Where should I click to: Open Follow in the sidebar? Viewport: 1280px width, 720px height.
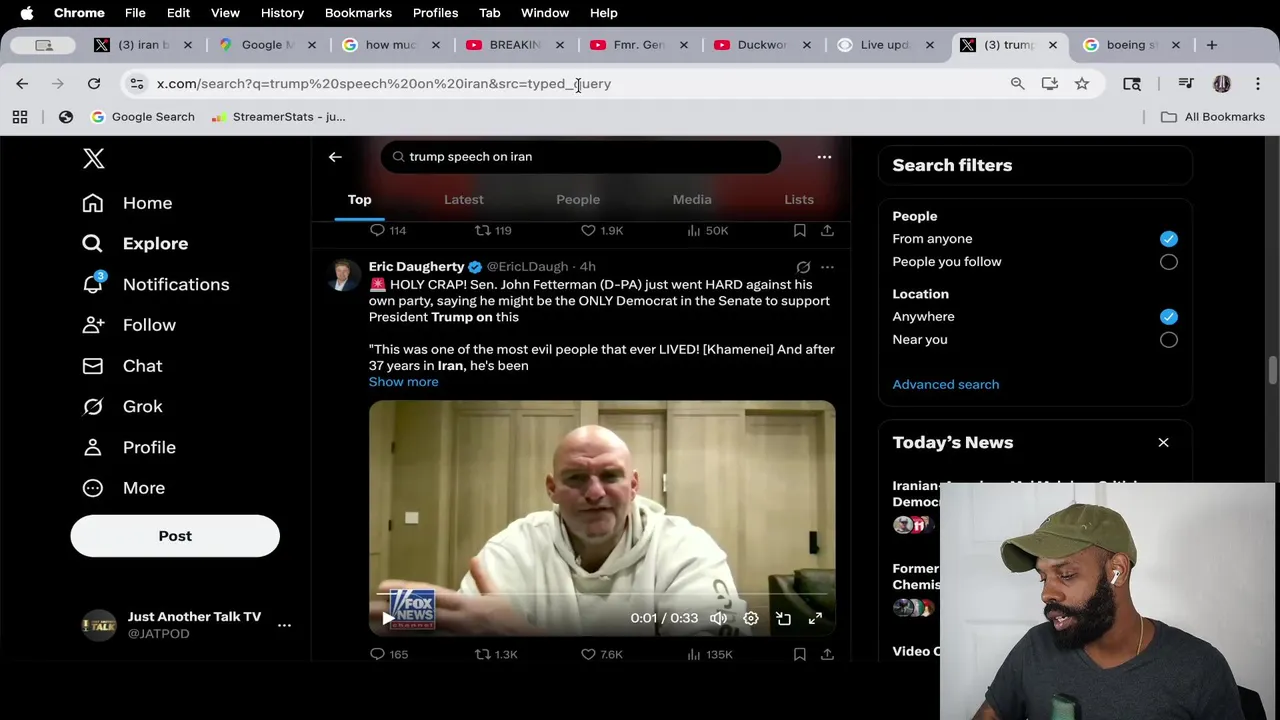tap(129, 325)
